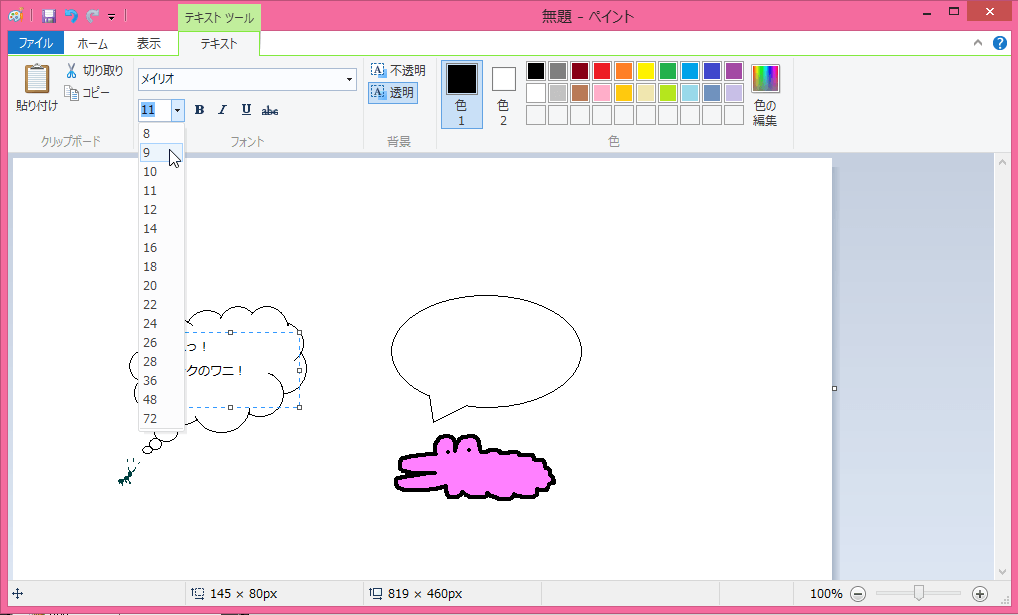Cut selection with 切り取り
Screen dimensions: 1018x615
[x=95, y=70]
